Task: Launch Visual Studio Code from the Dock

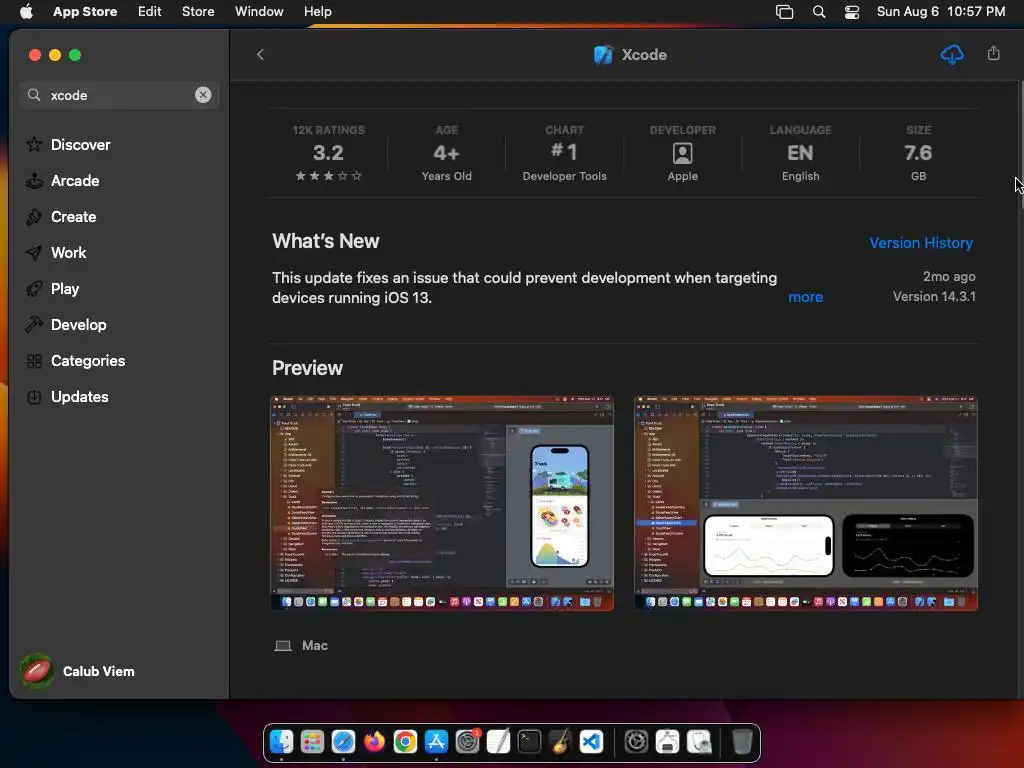Action: (591, 742)
